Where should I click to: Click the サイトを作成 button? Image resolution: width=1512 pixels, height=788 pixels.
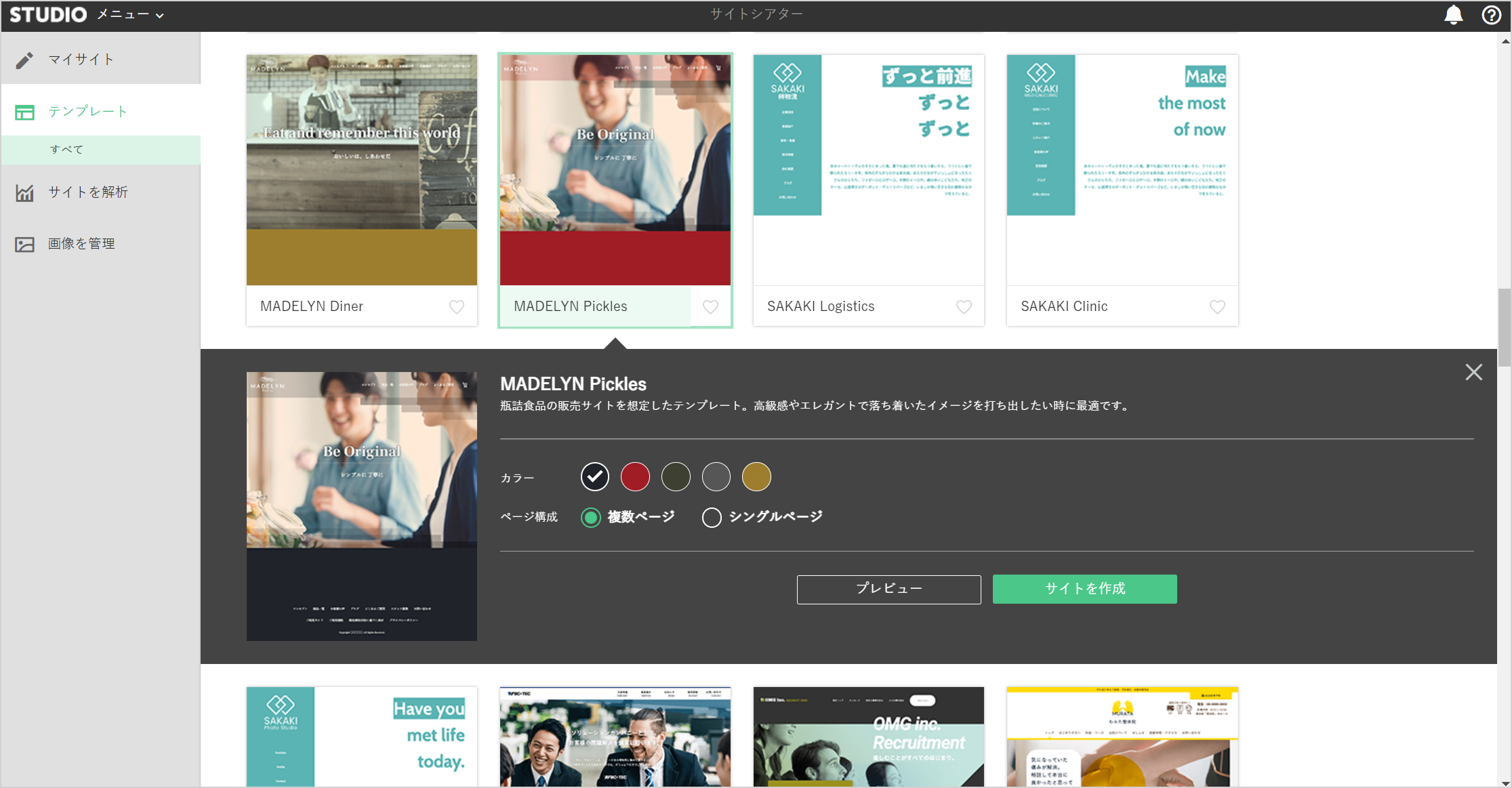coord(1084,589)
